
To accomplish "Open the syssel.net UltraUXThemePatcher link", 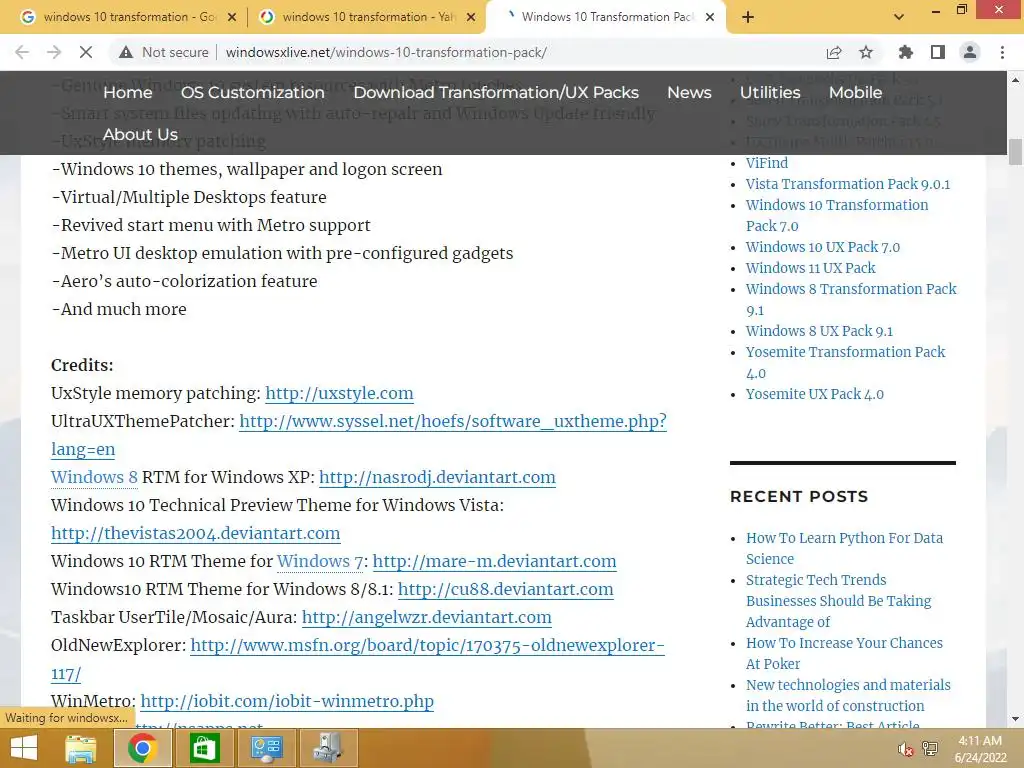I will pos(453,421).
